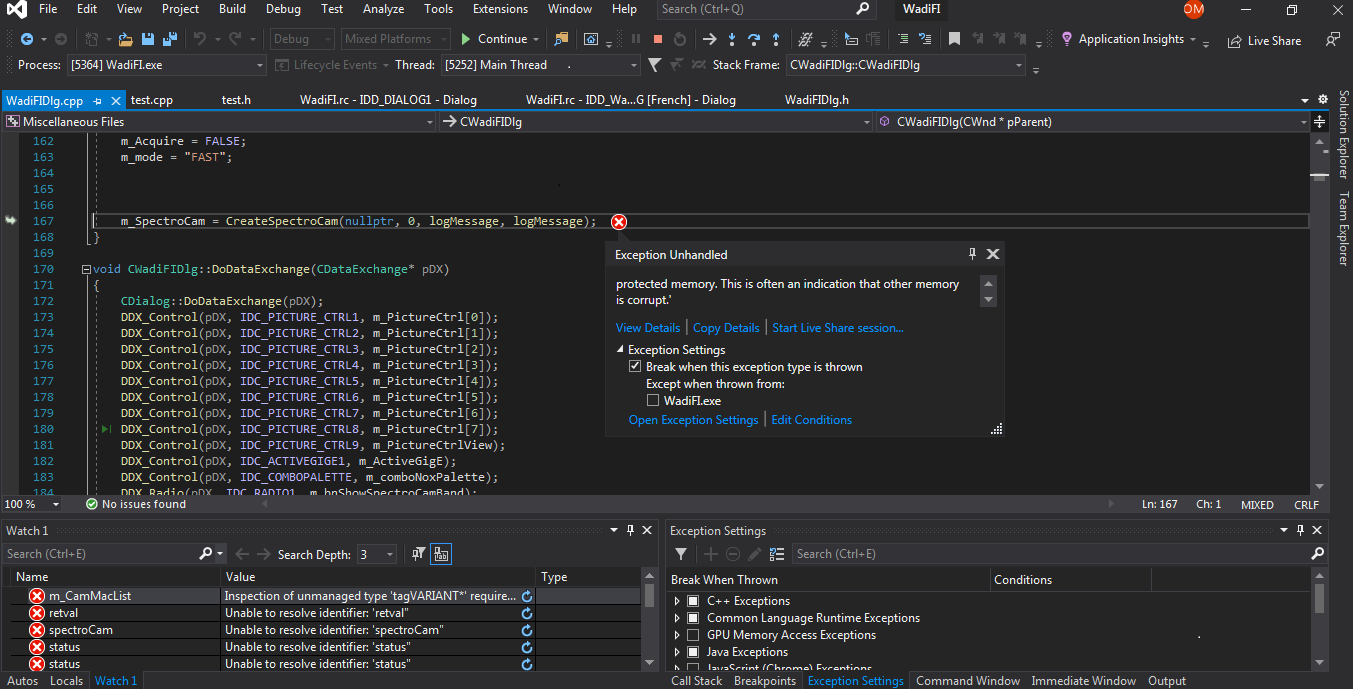Refresh the m_CamMacList watch value
The width and height of the screenshot is (1353, 689).
tap(527, 596)
